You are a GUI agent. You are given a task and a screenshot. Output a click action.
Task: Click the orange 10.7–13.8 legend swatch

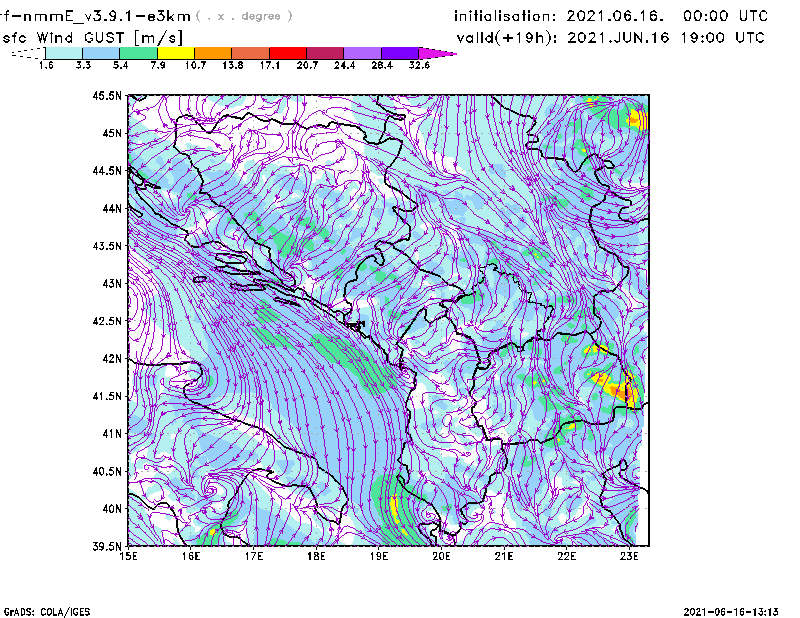click(213, 53)
